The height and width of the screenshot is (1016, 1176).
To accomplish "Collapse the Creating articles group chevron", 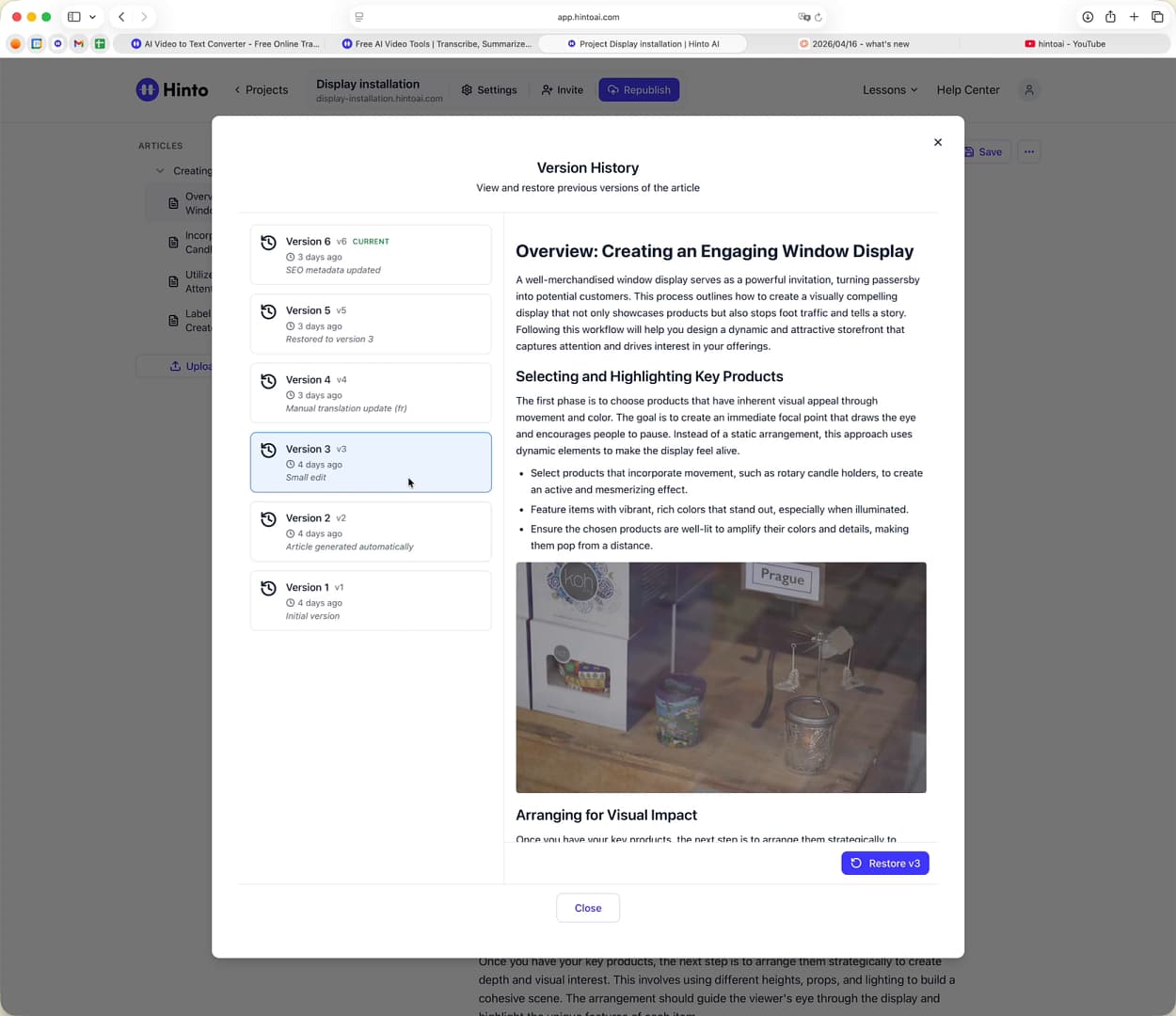I will pos(160,170).
